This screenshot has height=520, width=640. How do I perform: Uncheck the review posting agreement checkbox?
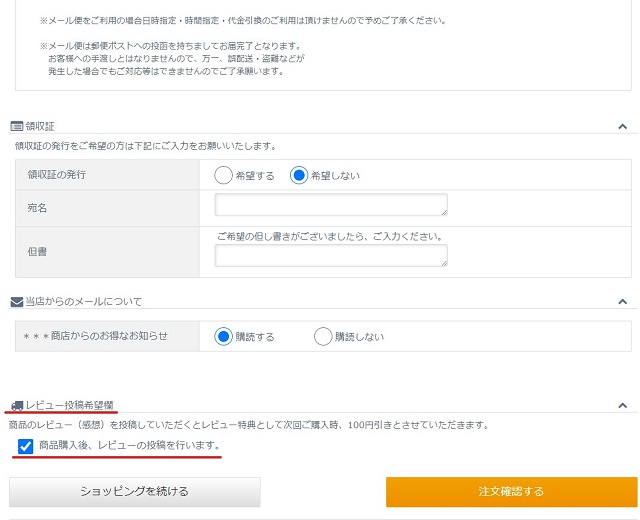point(26,446)
